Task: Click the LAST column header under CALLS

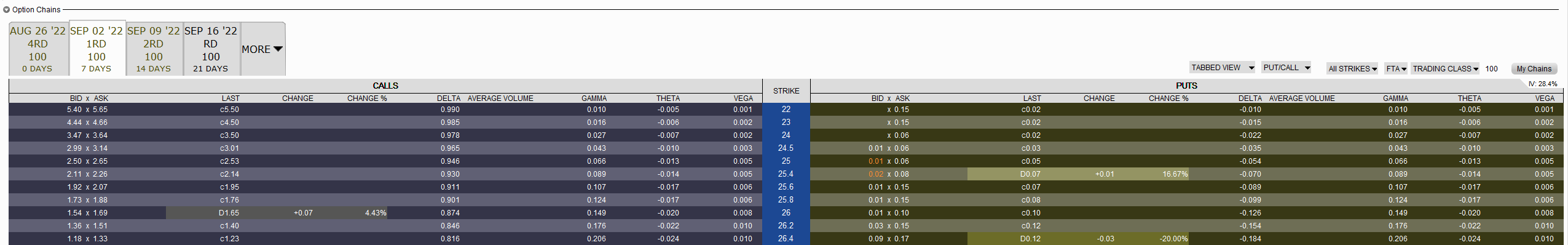Action: click(230, 98)
